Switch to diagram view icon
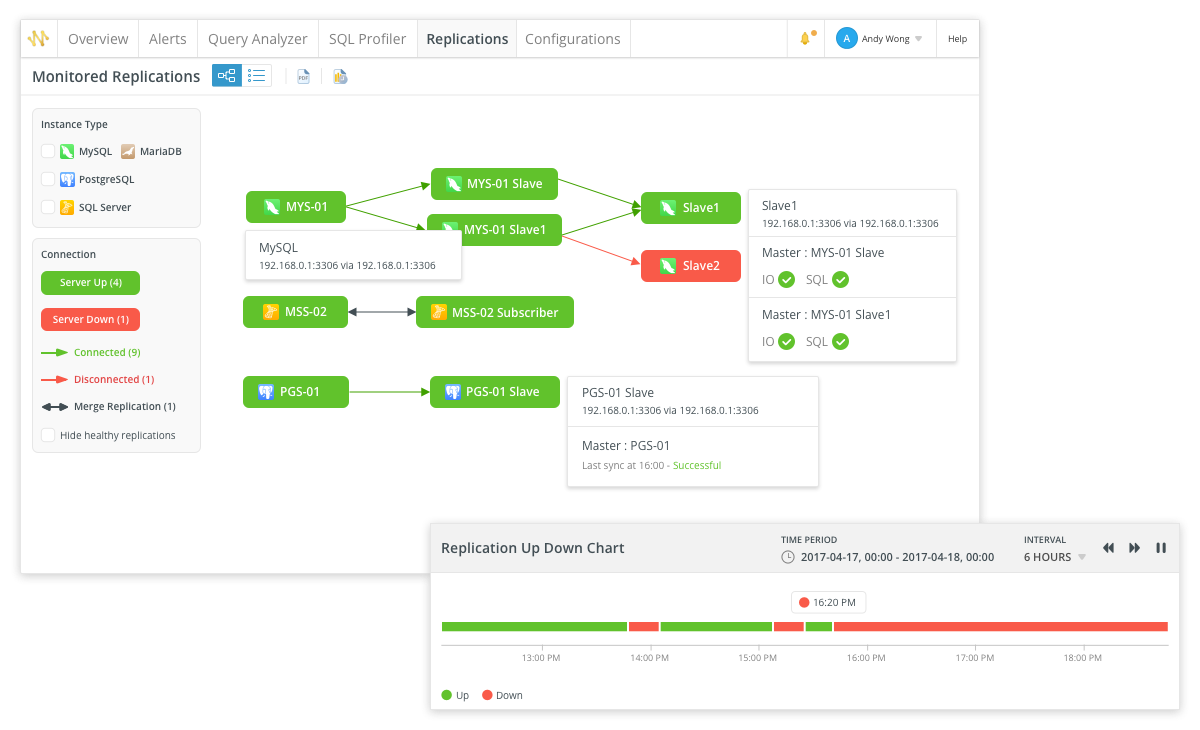 coord(227,76)
